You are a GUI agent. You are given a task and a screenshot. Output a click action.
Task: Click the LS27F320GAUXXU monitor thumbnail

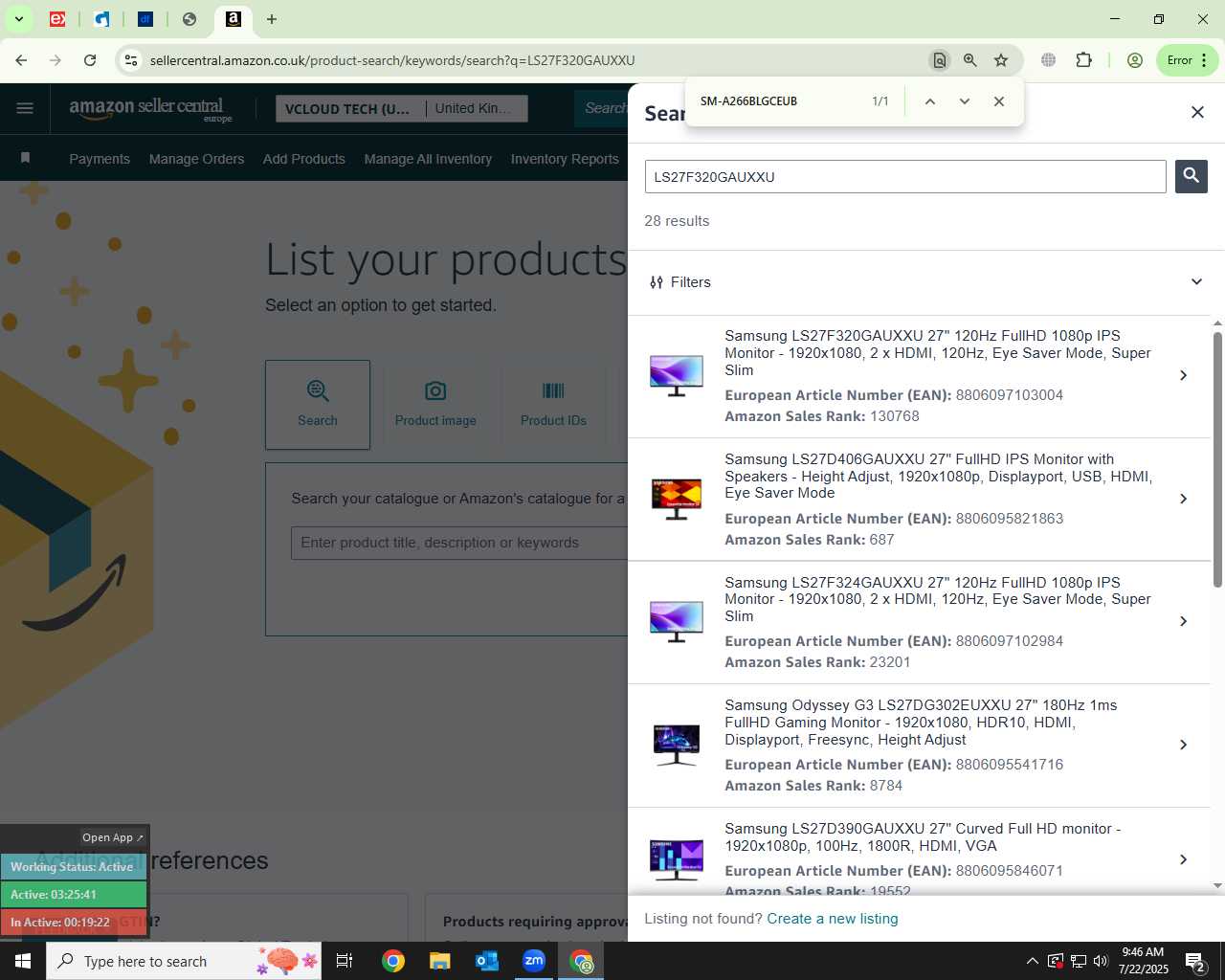pyautogui.click(x=677, y=375)
